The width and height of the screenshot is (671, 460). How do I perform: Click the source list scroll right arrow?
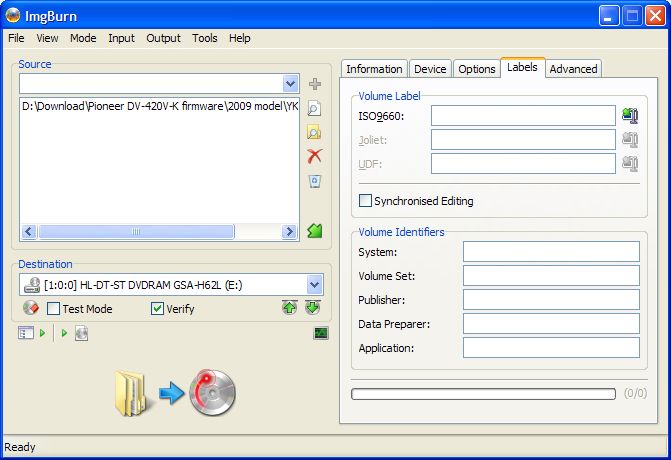(x=290, y=231)
